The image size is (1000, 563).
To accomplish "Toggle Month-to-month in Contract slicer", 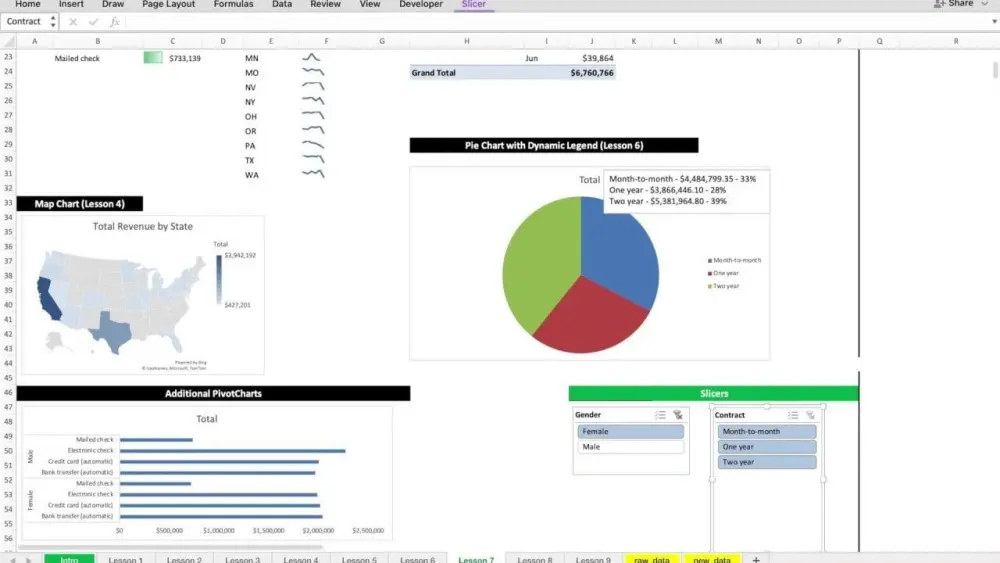I will point(767,432).
